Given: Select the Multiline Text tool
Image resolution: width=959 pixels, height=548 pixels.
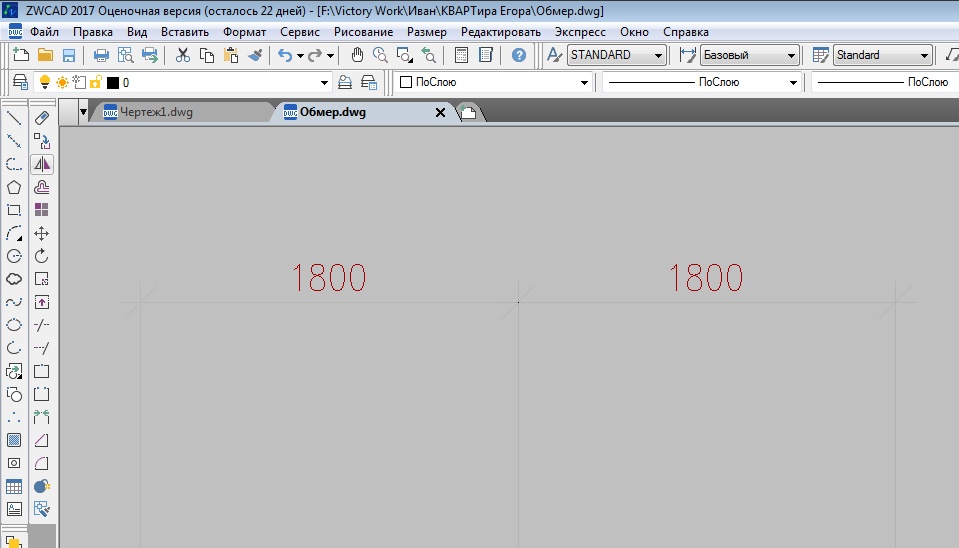Looking at the screenshot, I should tap(14, 509).
